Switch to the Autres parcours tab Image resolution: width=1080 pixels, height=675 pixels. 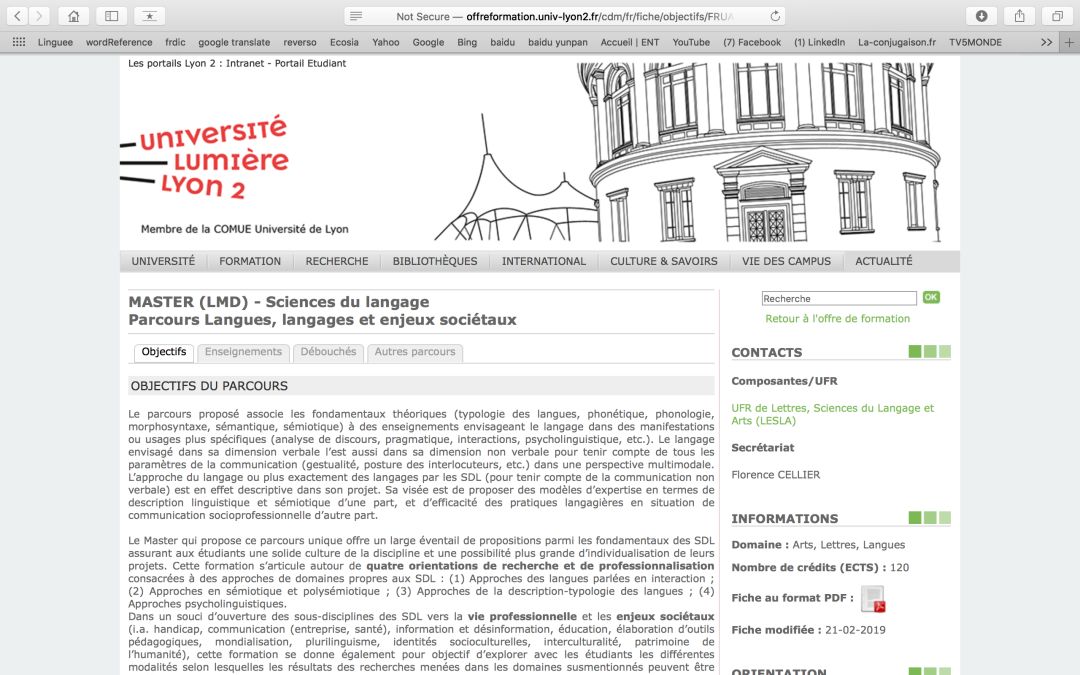pos(415,352)
